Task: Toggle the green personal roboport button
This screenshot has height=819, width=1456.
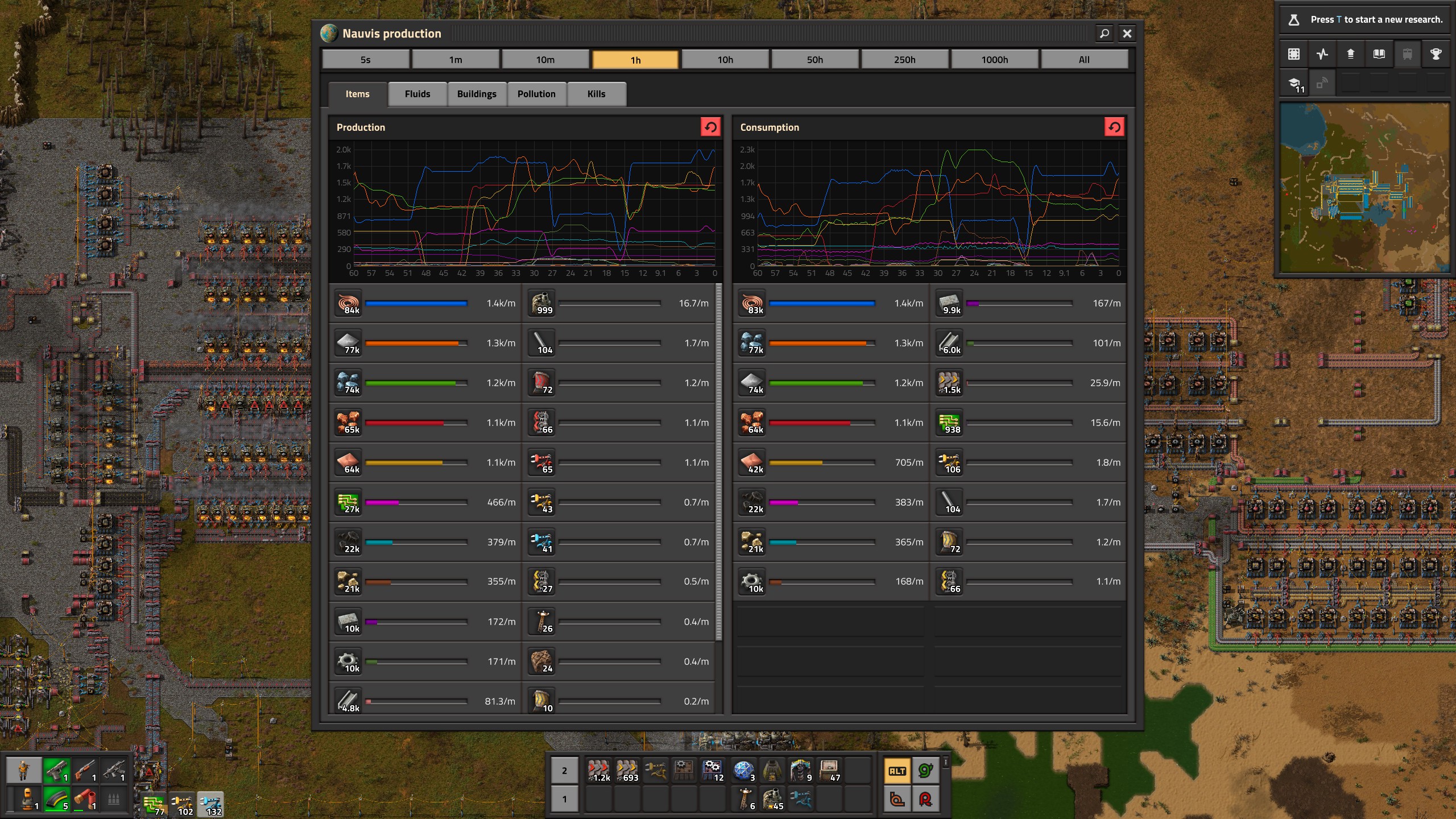Action: (925, 771)
